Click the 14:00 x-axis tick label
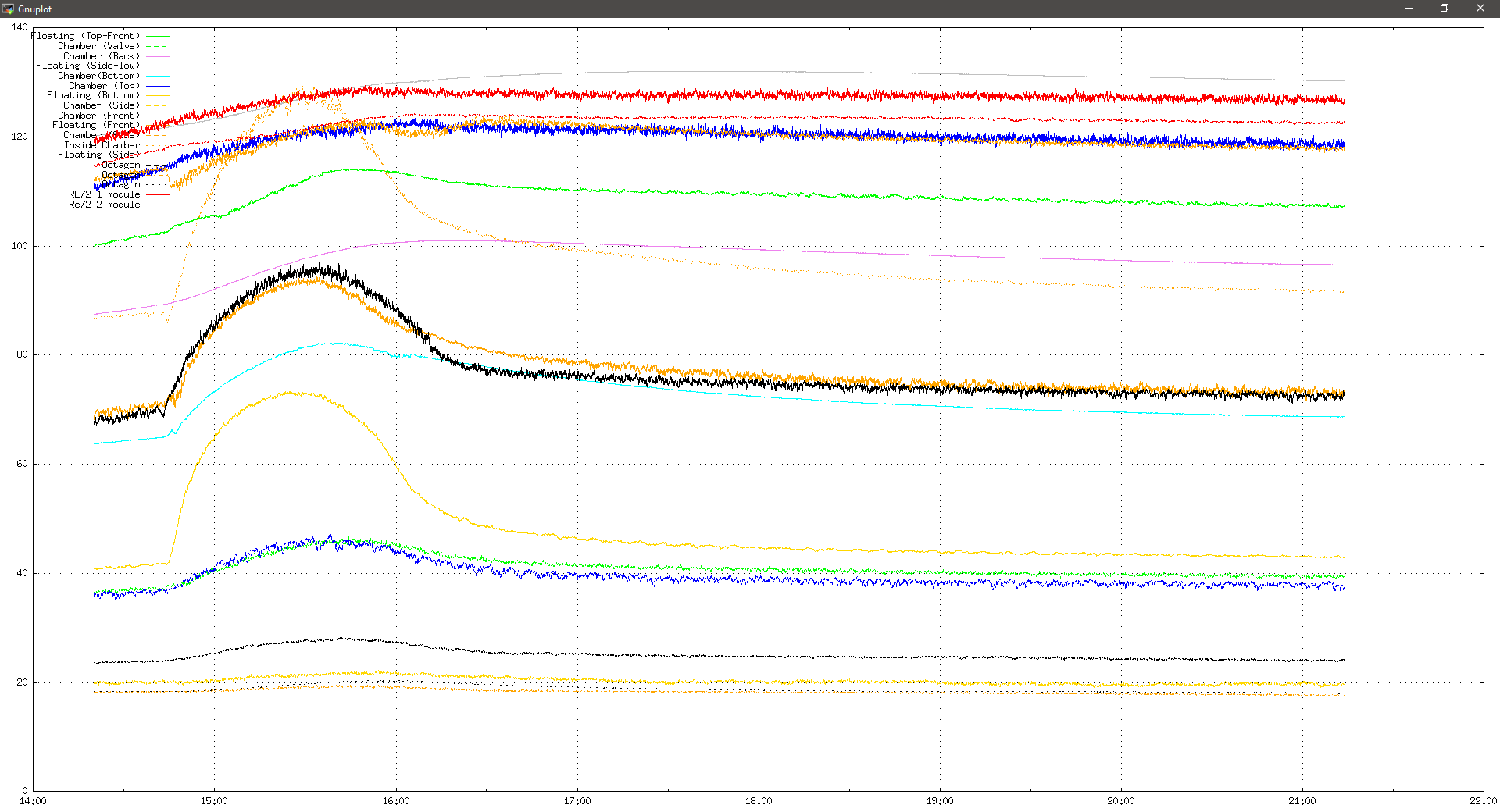The image size is (1500, 812). click(33, 801)
